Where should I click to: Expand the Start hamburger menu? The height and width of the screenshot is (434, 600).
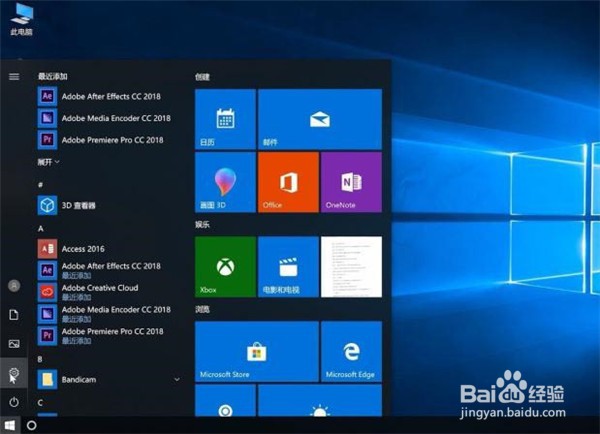(x=14, y=77)
